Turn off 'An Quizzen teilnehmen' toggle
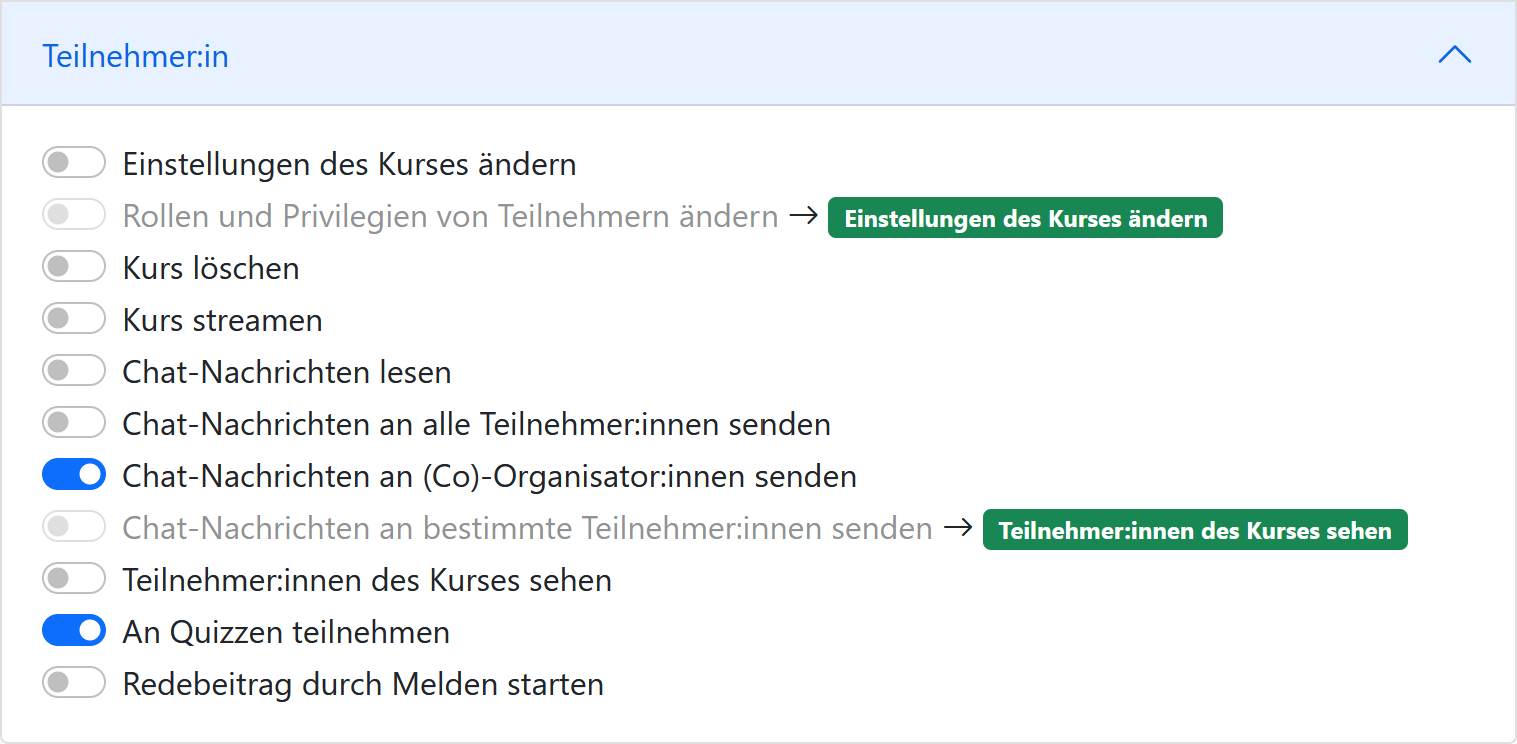The image size is (1517, 744). (x=74, y=631)
